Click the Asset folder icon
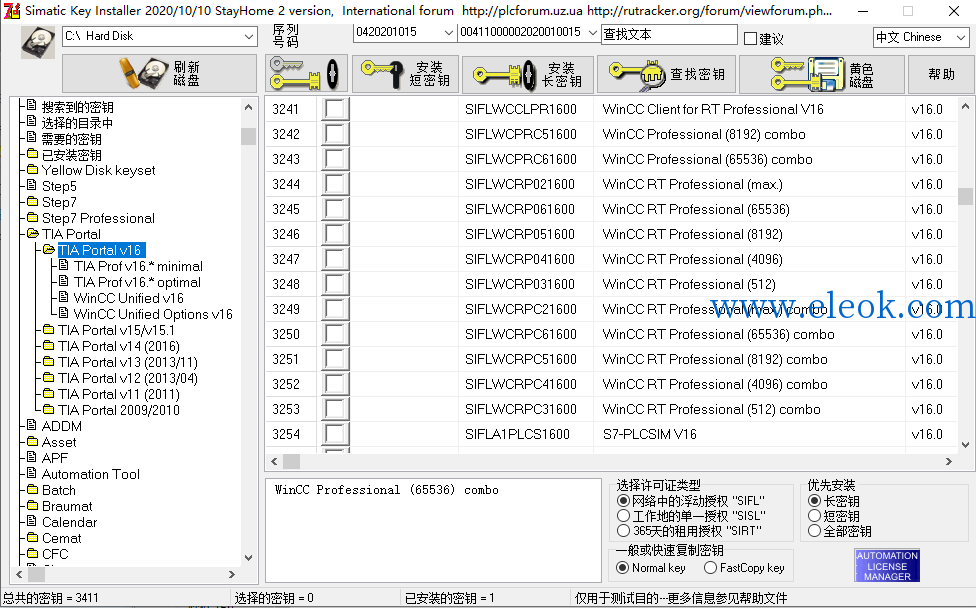 [x=32, y=441]
